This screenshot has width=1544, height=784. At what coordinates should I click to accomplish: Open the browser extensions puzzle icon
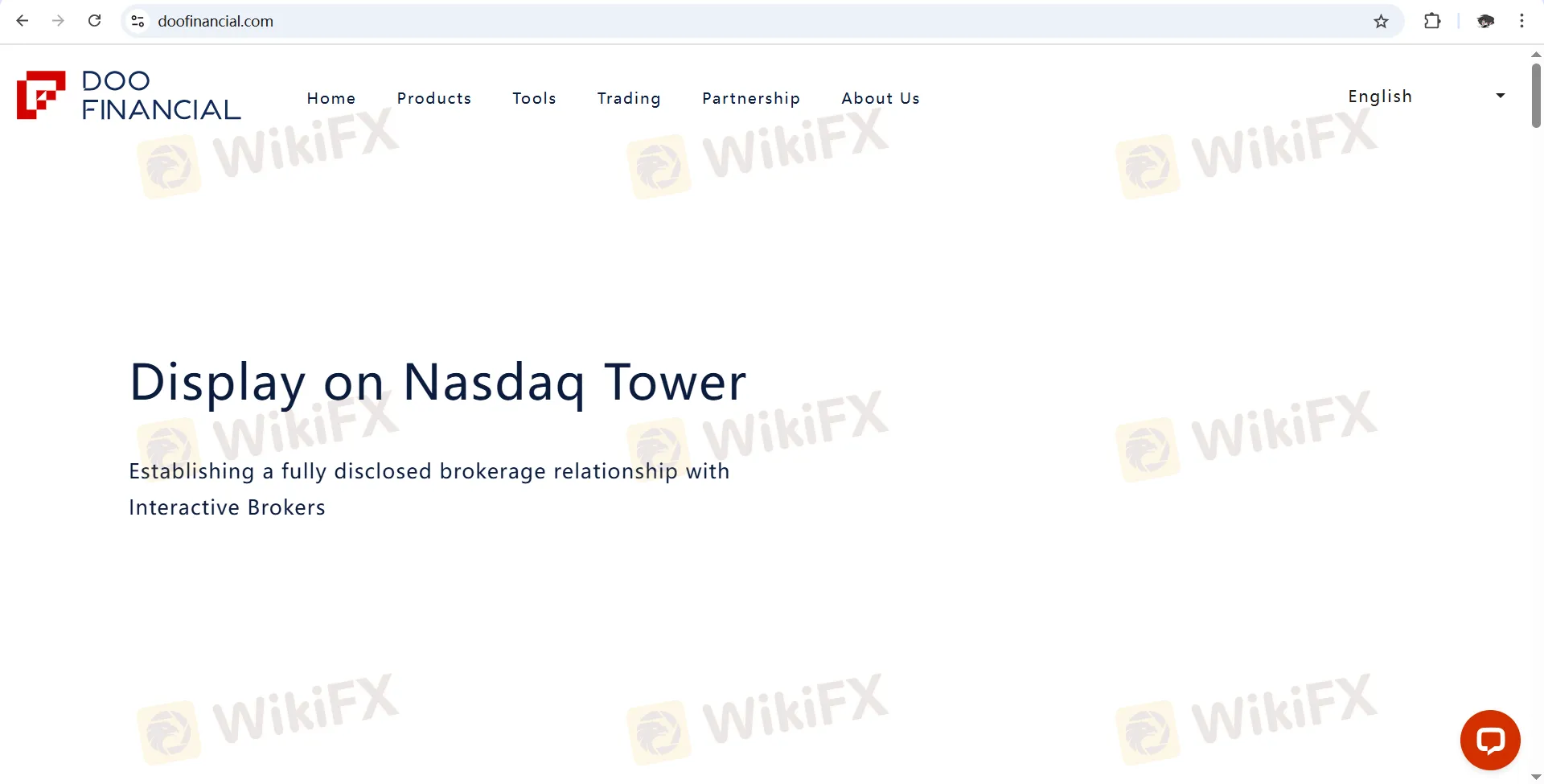1432,21
